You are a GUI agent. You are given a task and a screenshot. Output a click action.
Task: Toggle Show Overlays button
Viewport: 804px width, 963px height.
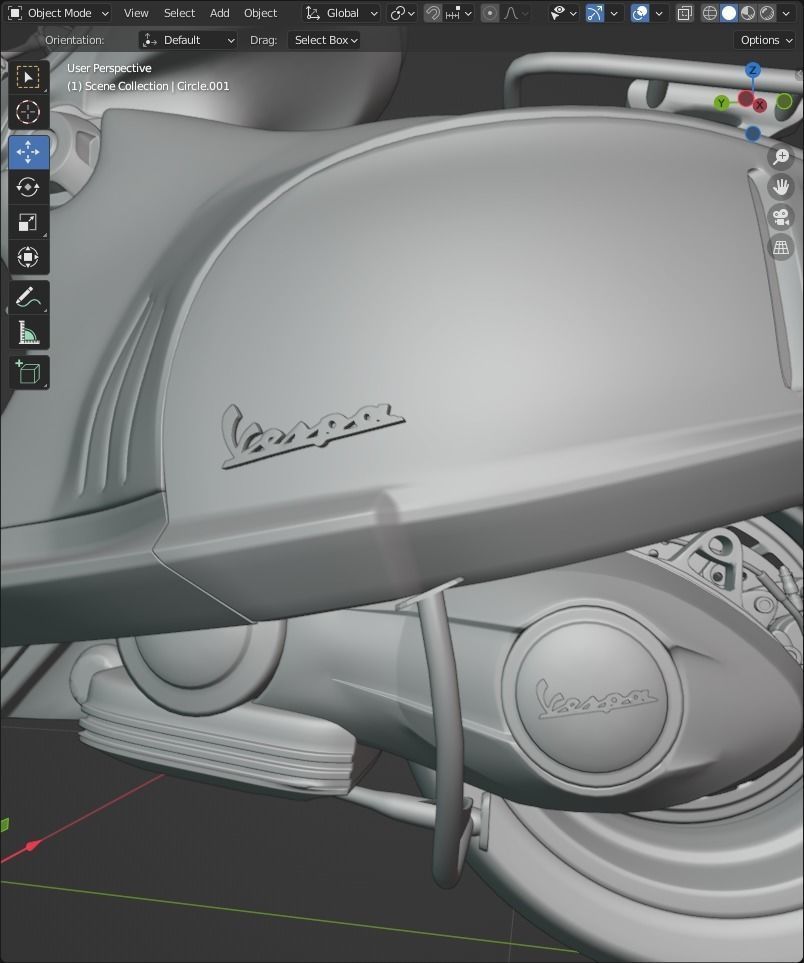point(639,13)
